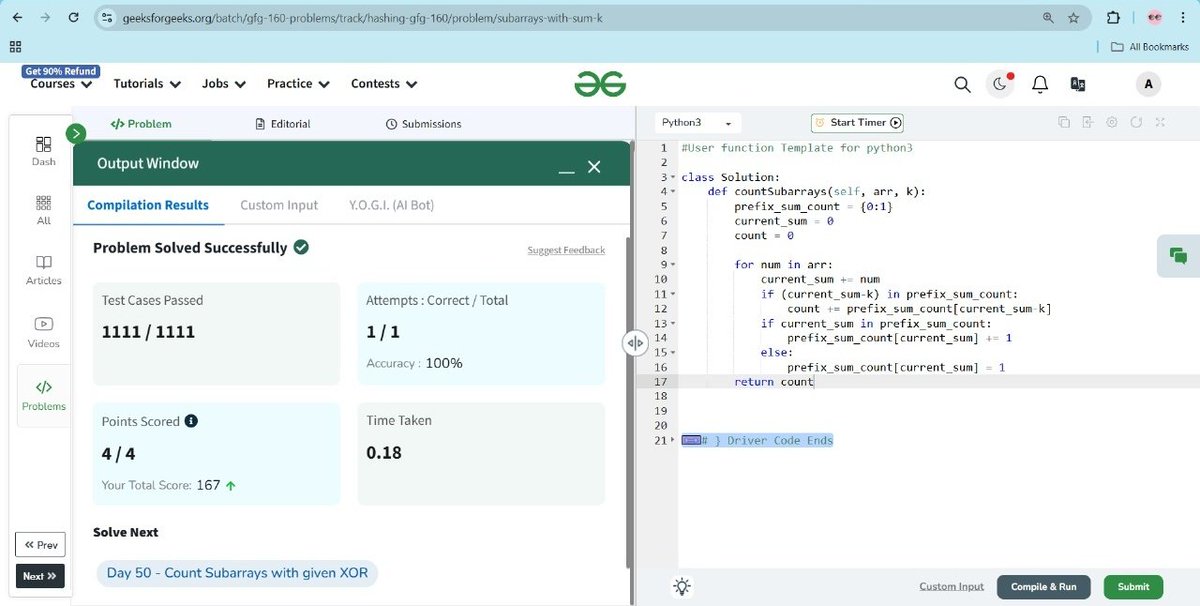Viewport: 1200px width, 606px height.
Task: Open the Dash sidebar icon
Action: 44,151
